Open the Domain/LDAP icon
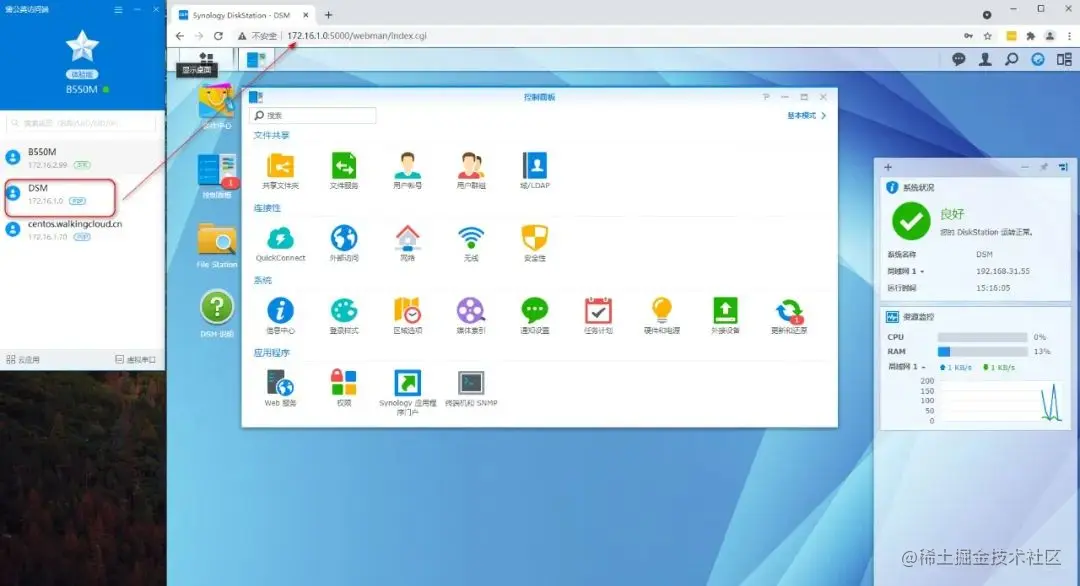1080x586 pixels. pos(534,166)
